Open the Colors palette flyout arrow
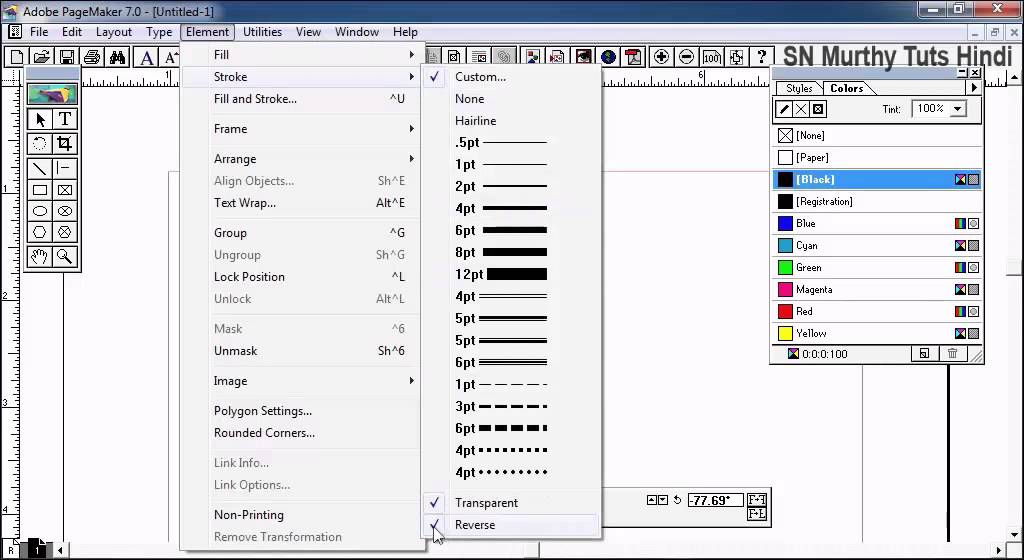The image size is (1024, 560). (974, 87)
